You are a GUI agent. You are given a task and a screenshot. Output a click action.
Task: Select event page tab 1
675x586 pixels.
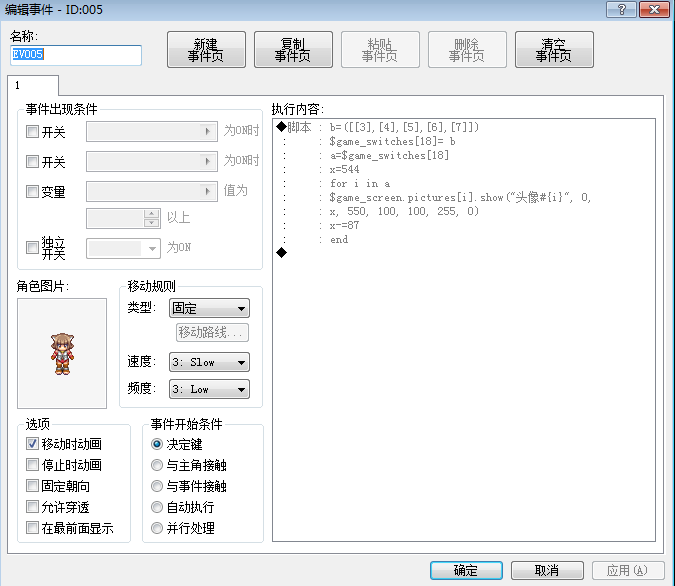pyautogui.click(x=33, y=85)
